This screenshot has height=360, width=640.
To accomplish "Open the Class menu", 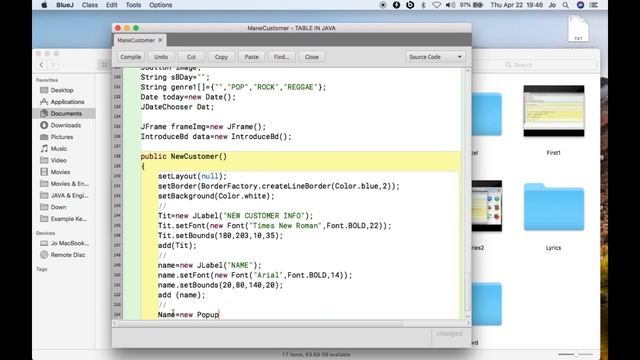I will (89, 5).
